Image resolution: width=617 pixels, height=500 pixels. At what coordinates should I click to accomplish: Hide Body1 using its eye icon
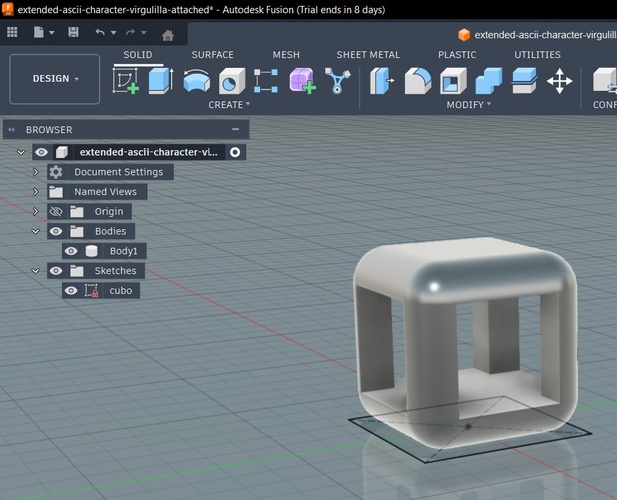coord(71,251)
